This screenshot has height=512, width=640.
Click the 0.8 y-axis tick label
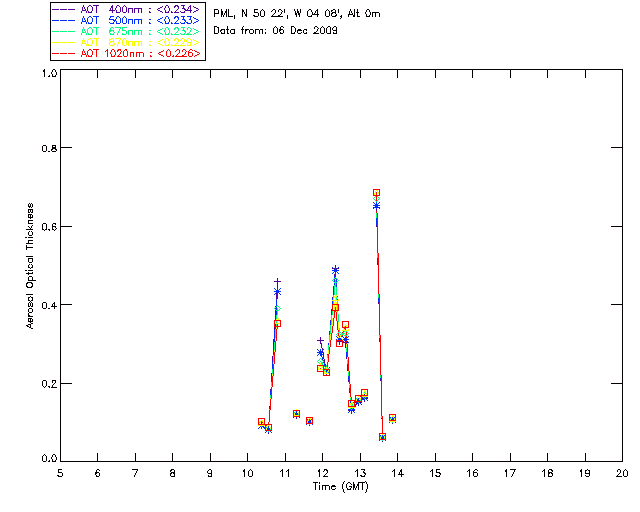tap(49, 148)
